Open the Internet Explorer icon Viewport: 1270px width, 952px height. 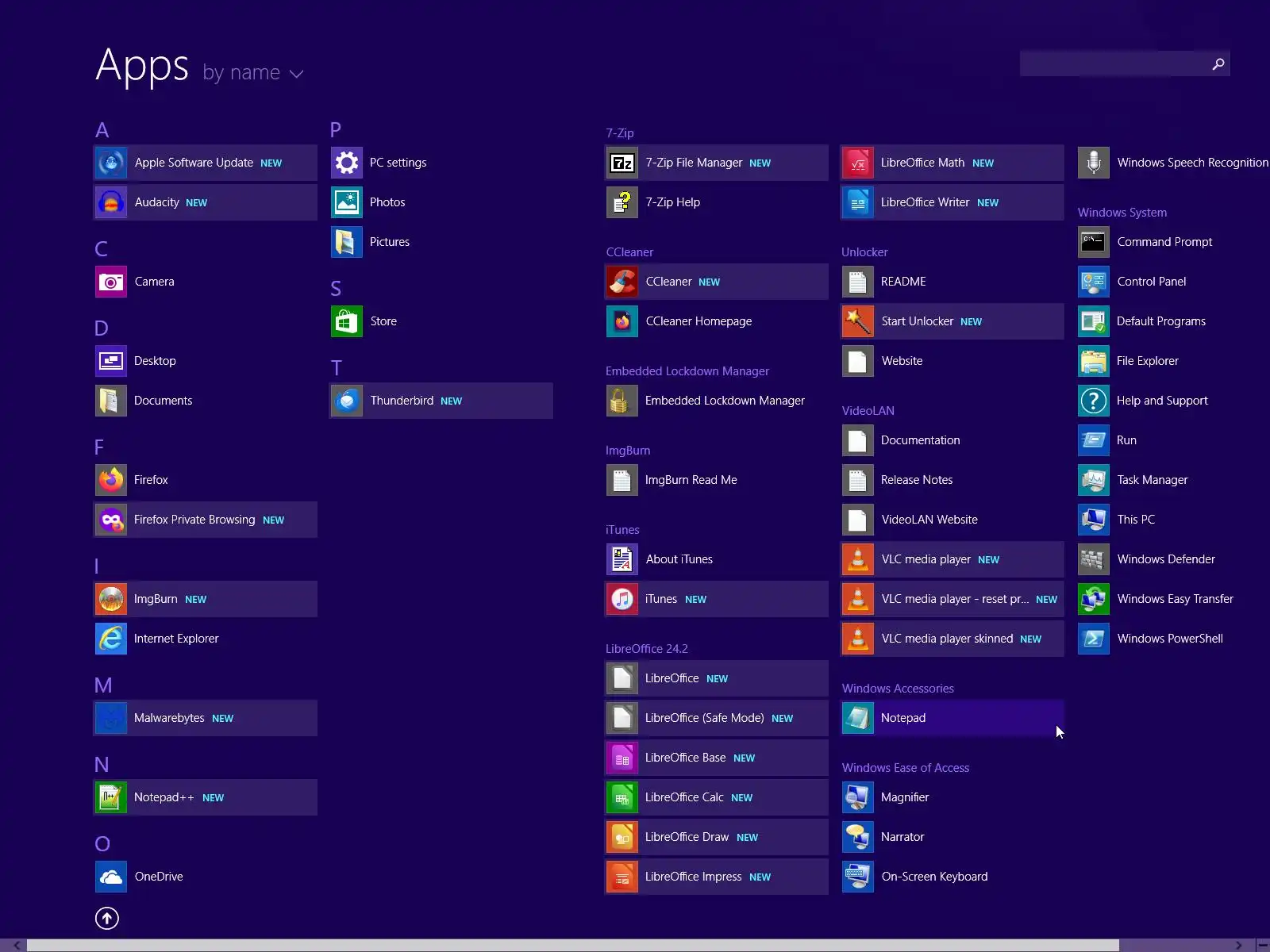pyautogui.click(x=111, y=639)
